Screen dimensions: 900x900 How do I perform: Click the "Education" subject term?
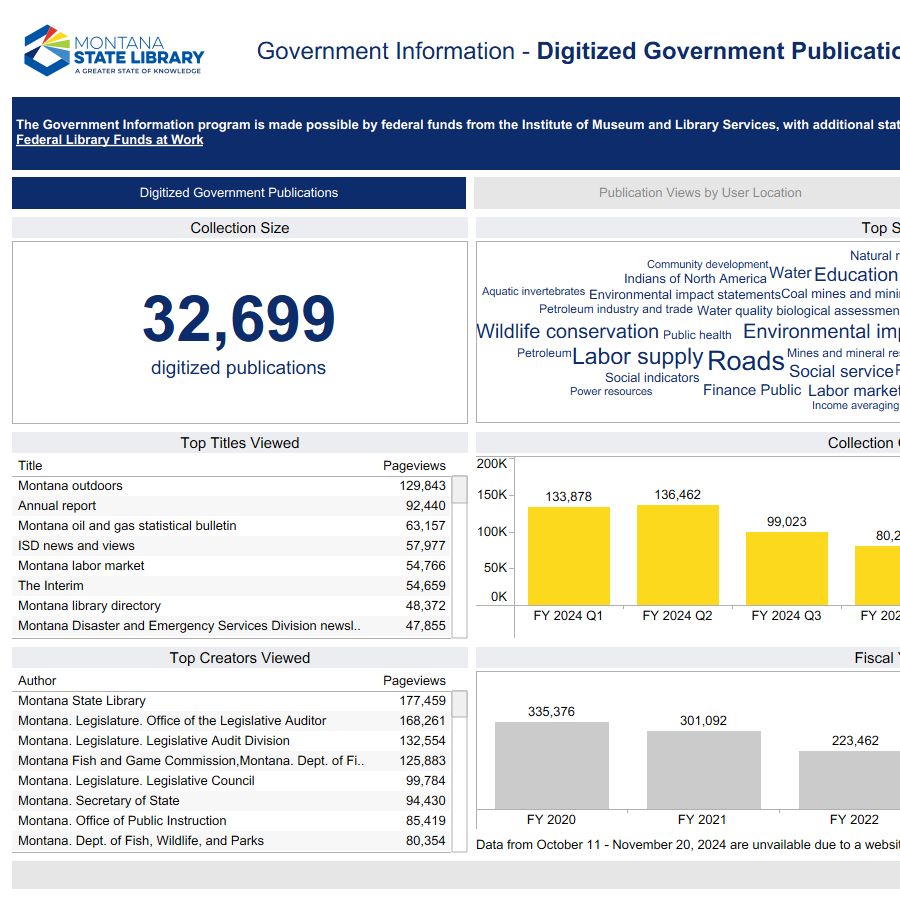tap(856, 274)
